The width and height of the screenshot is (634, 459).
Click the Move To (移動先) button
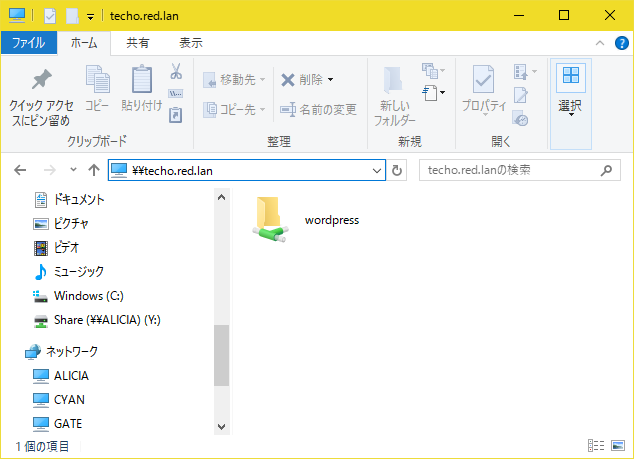(x=234, y=80)
